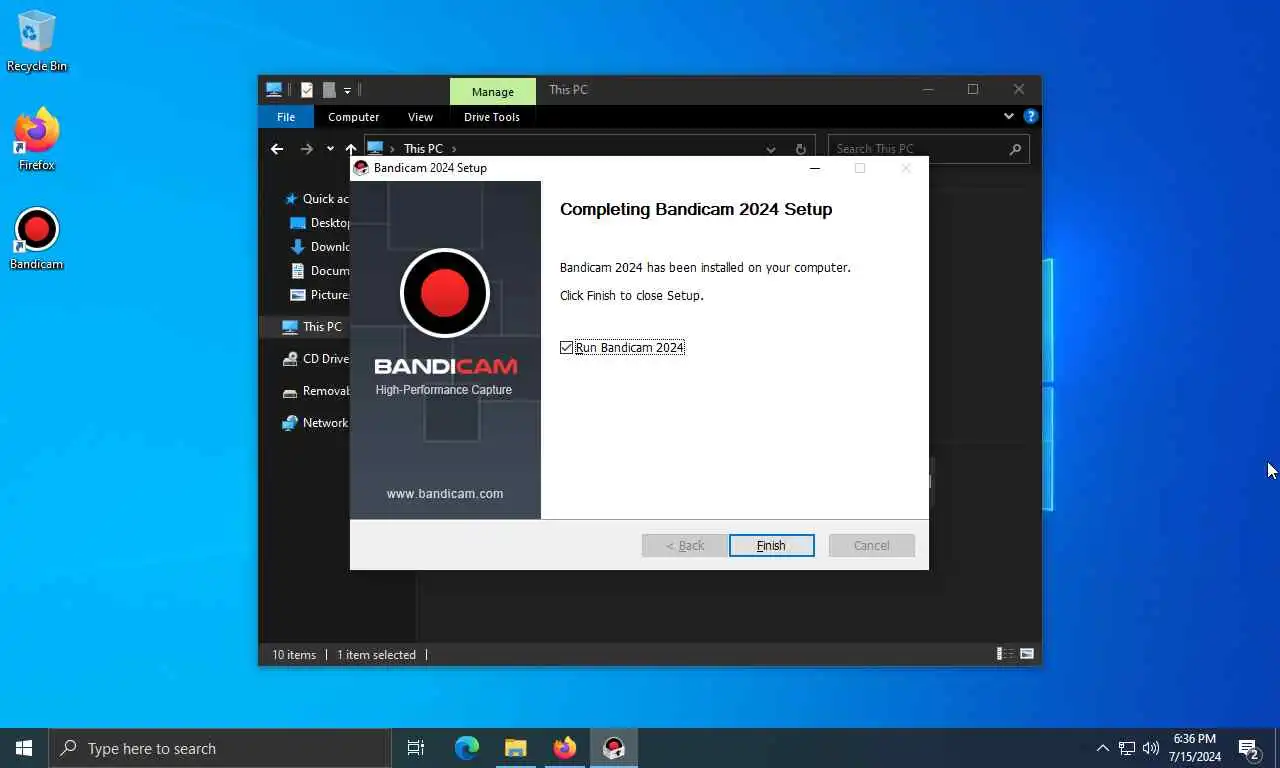Switch to the Computer ribbon tab
The height and width of the screenshot is (768, 1280).
coord(353,117)
